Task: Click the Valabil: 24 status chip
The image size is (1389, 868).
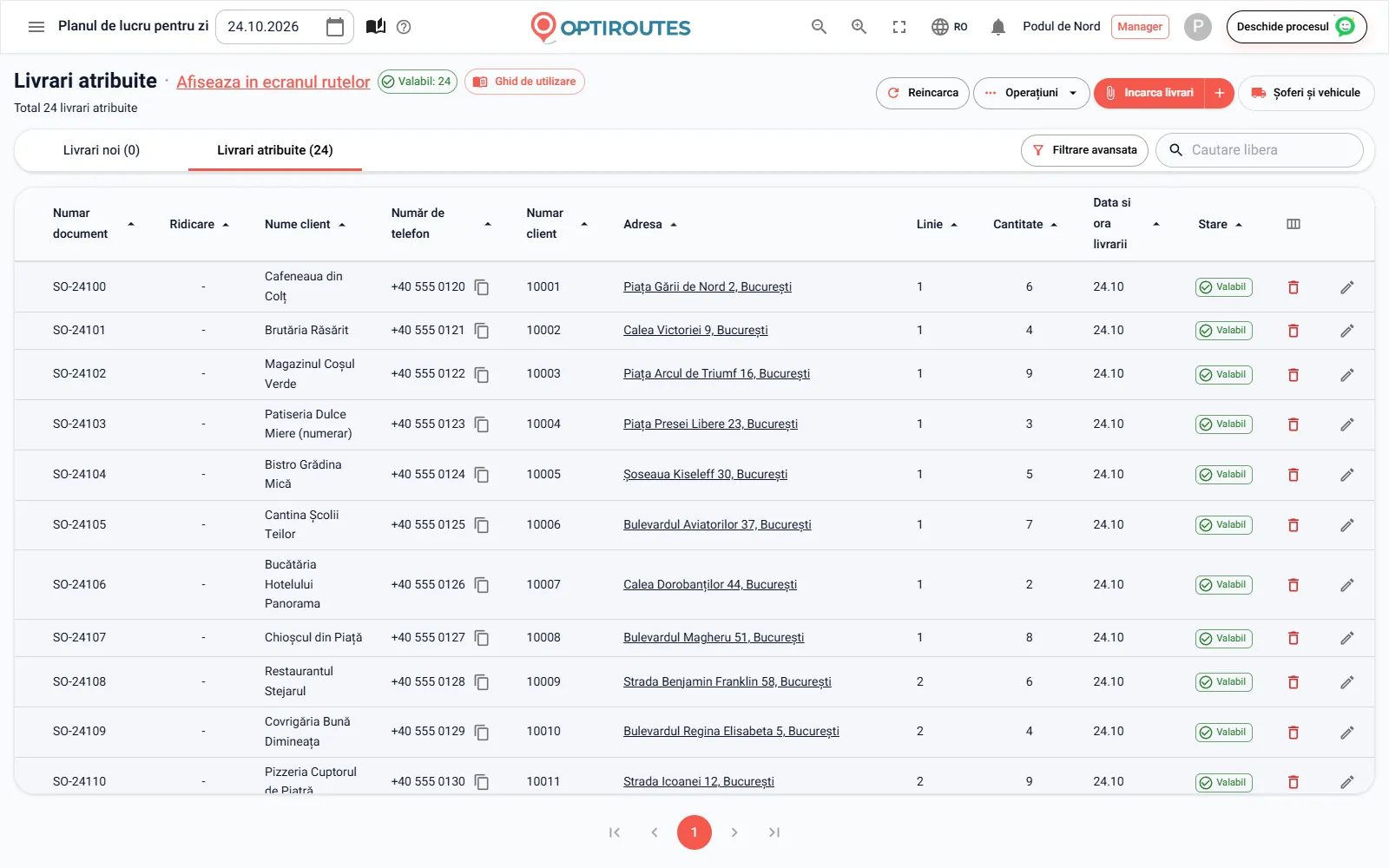Action: click(x=418, y=82)
